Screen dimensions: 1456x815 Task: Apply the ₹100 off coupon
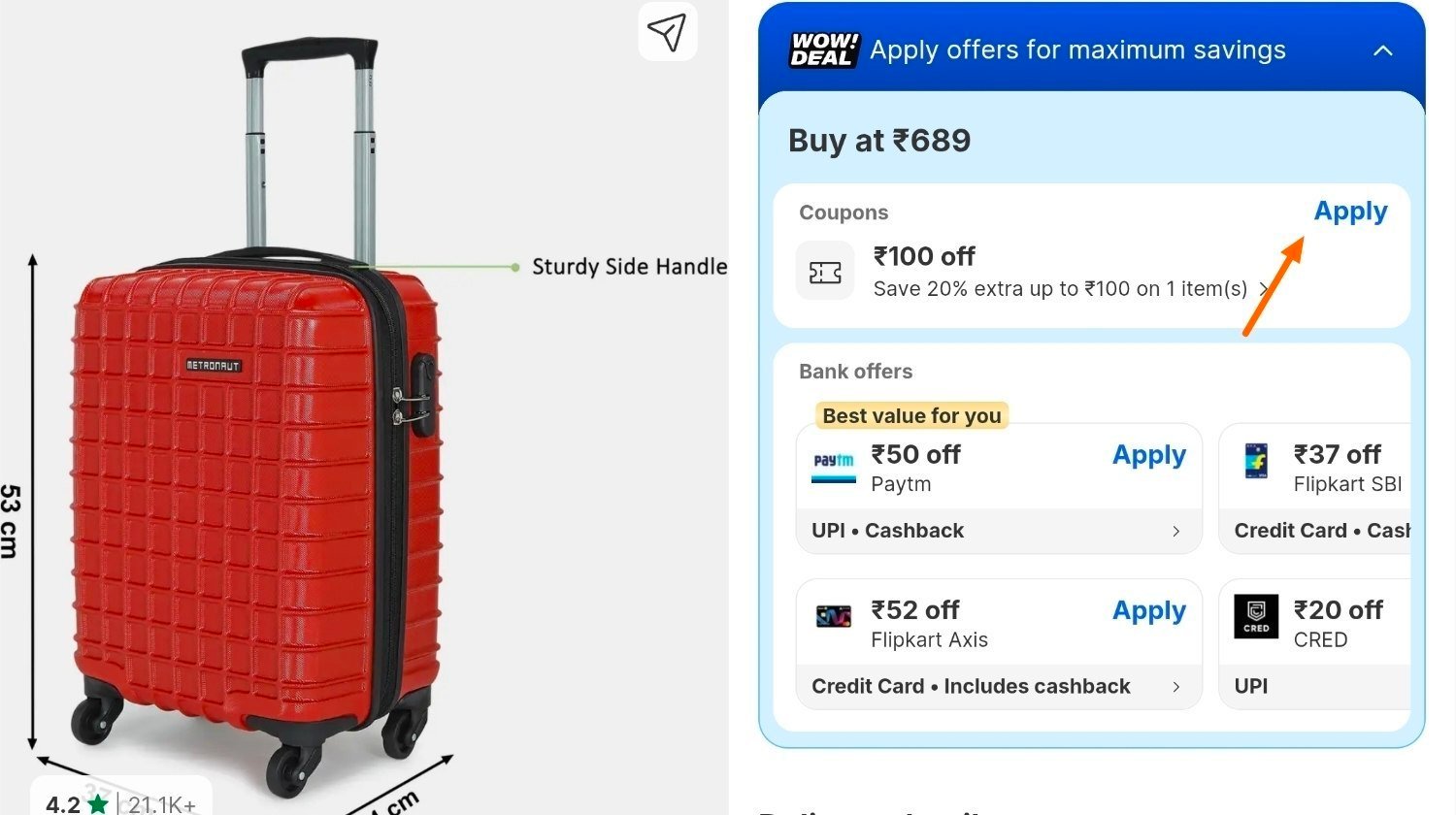(1350, 212)
